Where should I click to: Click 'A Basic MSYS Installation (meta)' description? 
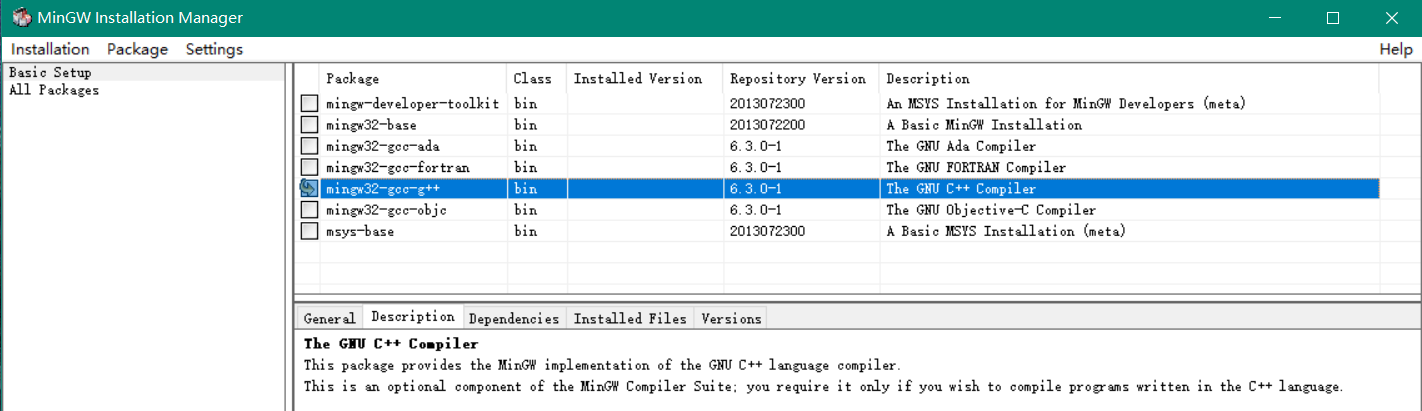tap(1006, 231)
